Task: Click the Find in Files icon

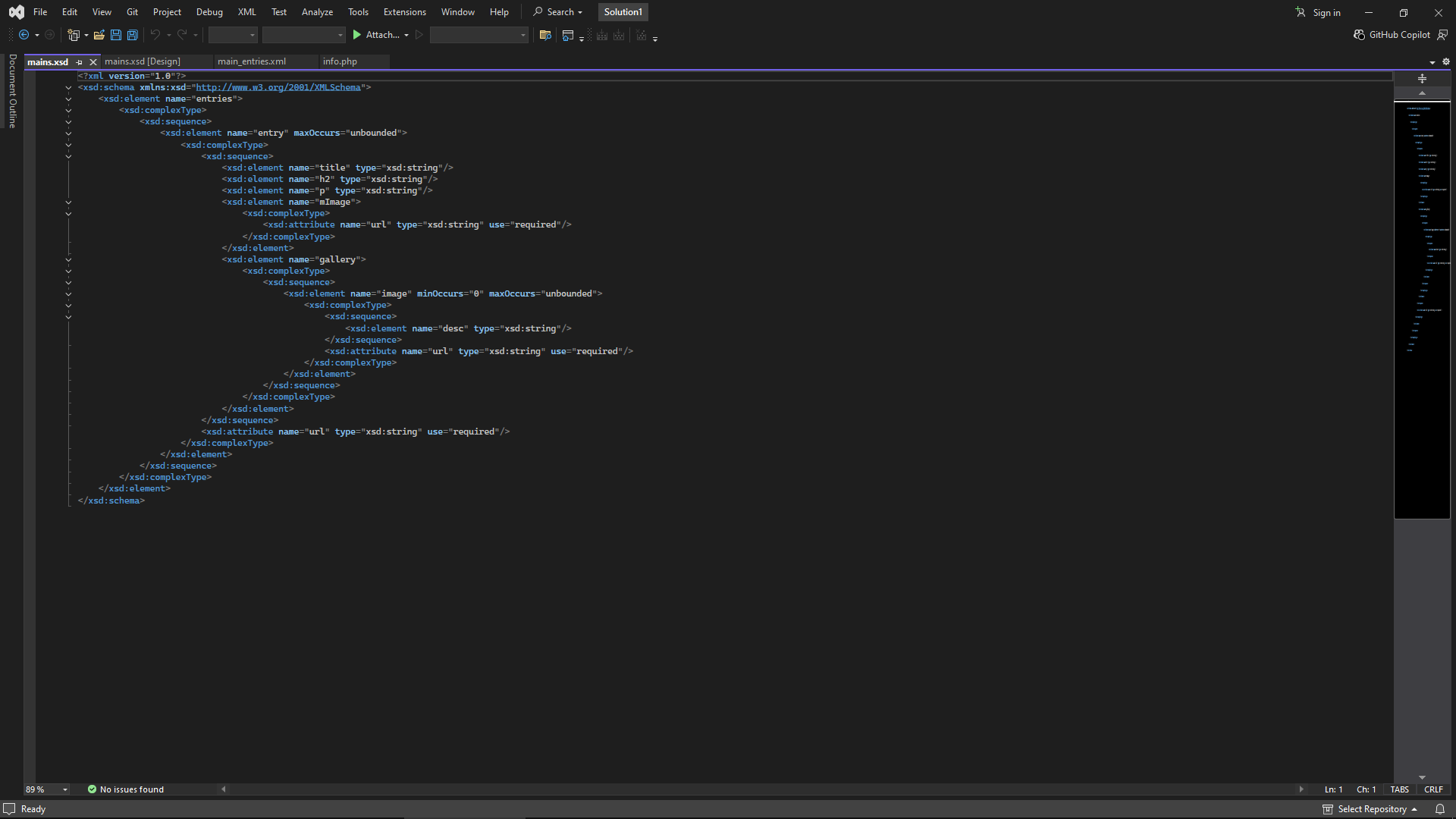Action: tap(544, 35)
